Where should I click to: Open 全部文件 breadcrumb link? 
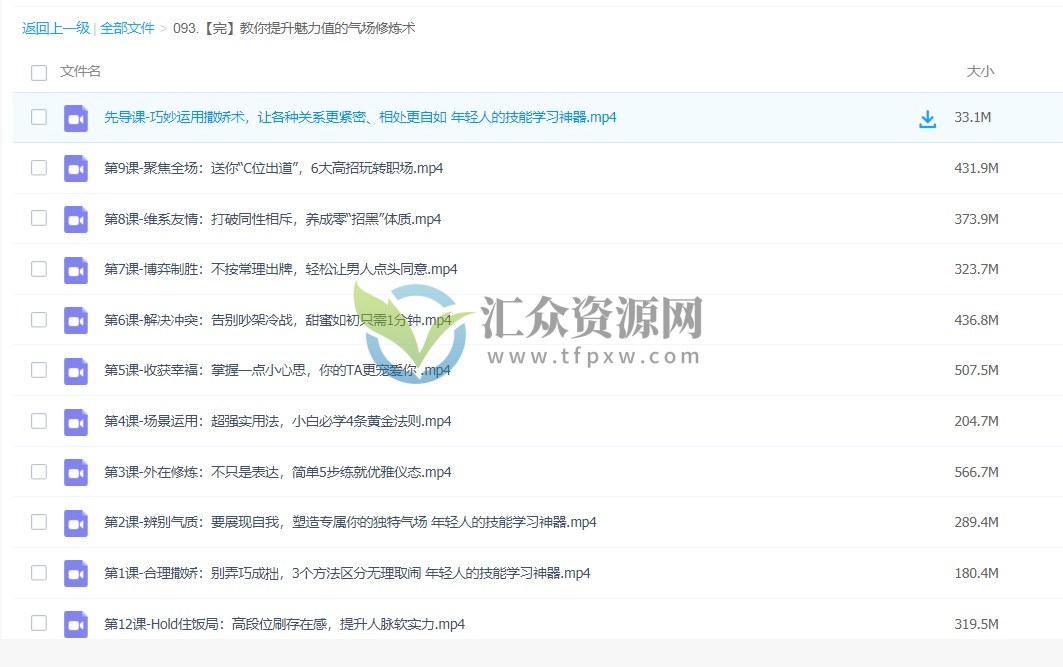(x=127, y=29)
